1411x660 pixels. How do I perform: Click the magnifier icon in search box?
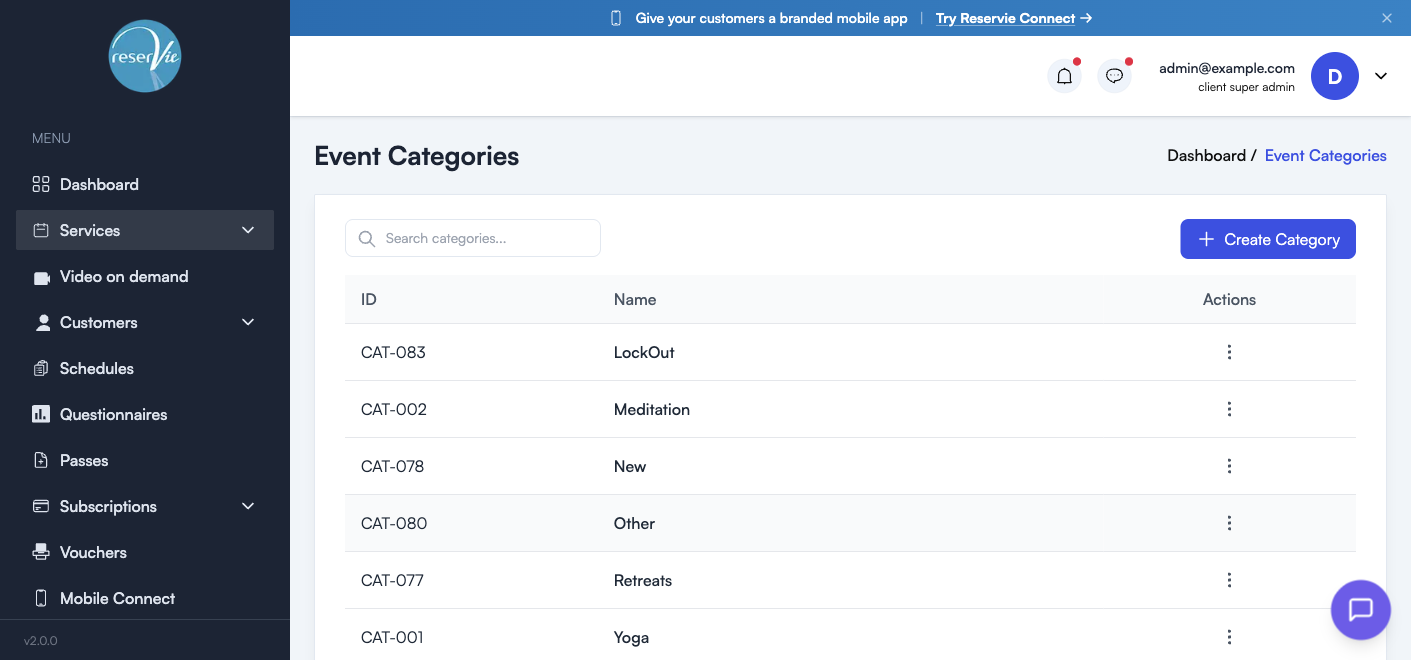point(367,238)
